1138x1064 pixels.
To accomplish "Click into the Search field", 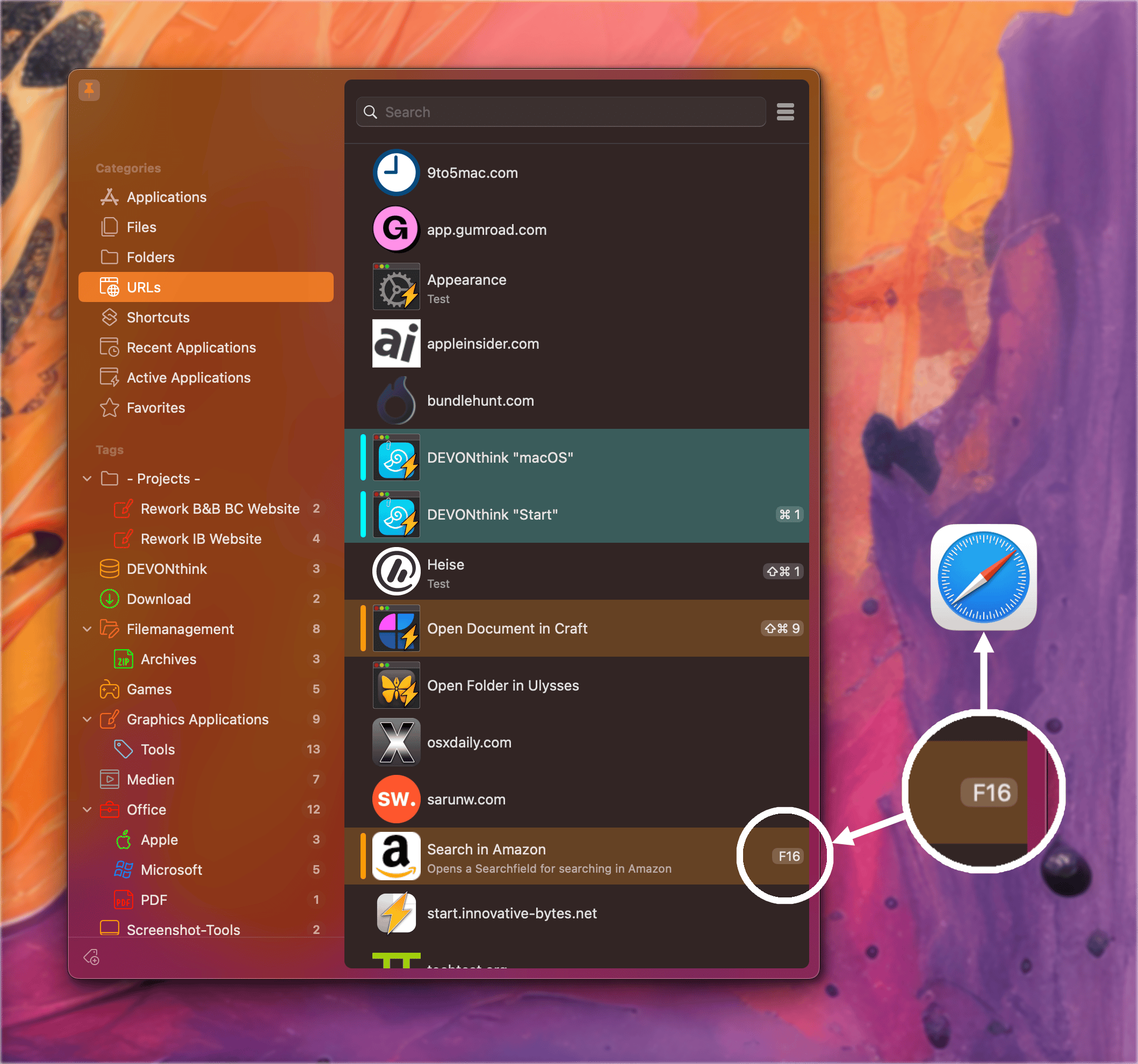I will [561, 112].
